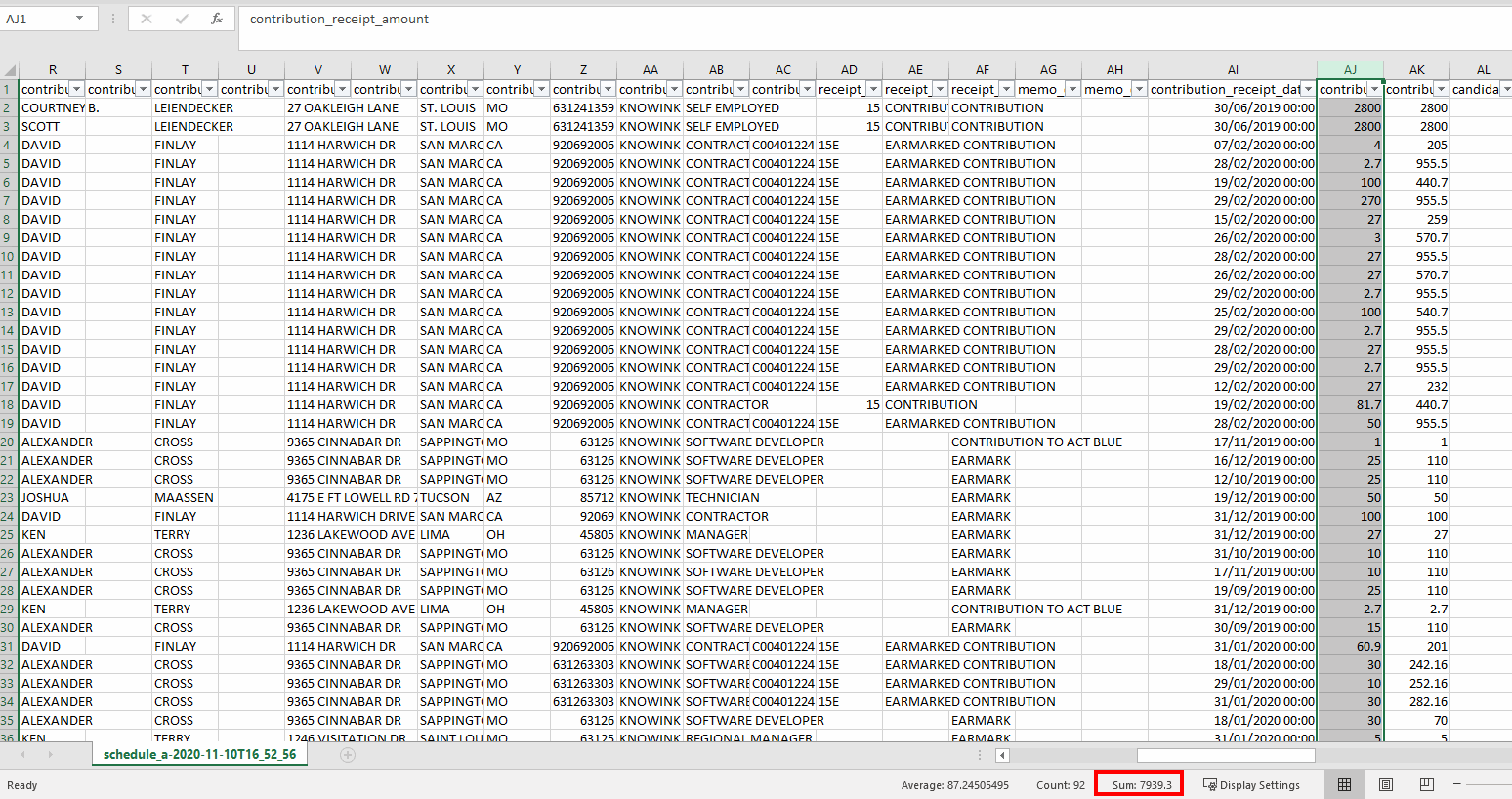1512x799 pixels.
Task: Open filter dropdown in column AG header
Action: pyautogui.click(x=1072, y=89)
